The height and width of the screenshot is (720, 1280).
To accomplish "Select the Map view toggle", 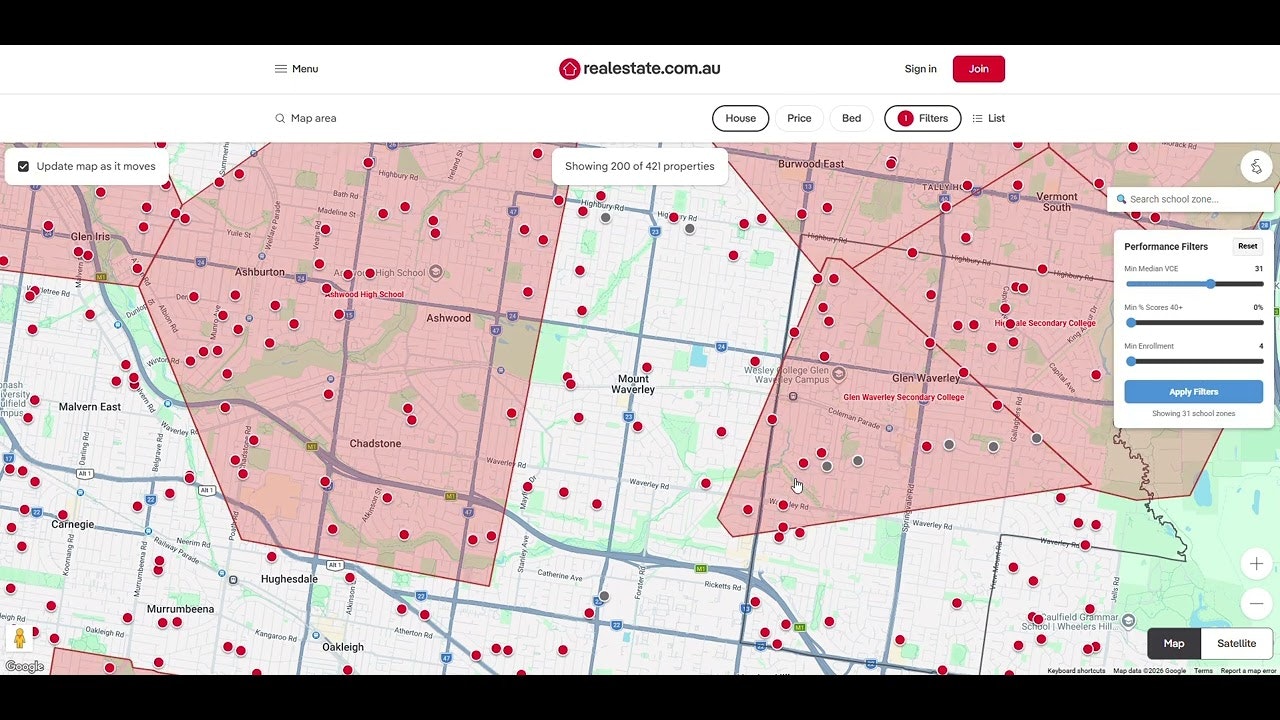I will click(x=1173, y=643).
